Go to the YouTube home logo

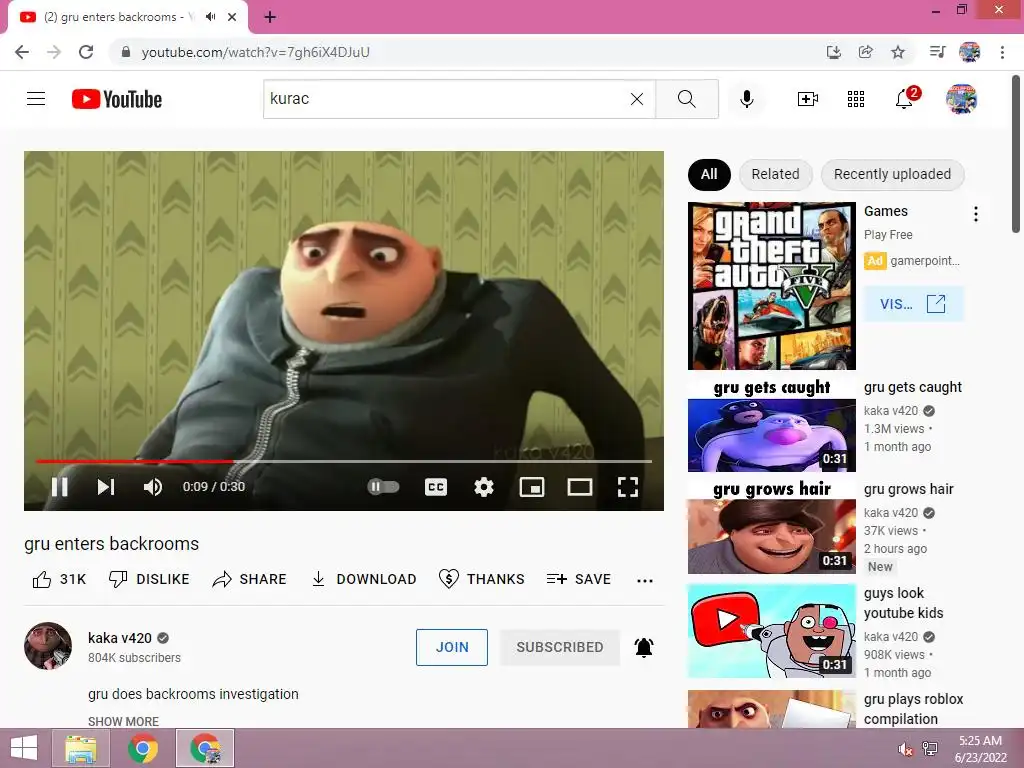[x=116, y=99]
